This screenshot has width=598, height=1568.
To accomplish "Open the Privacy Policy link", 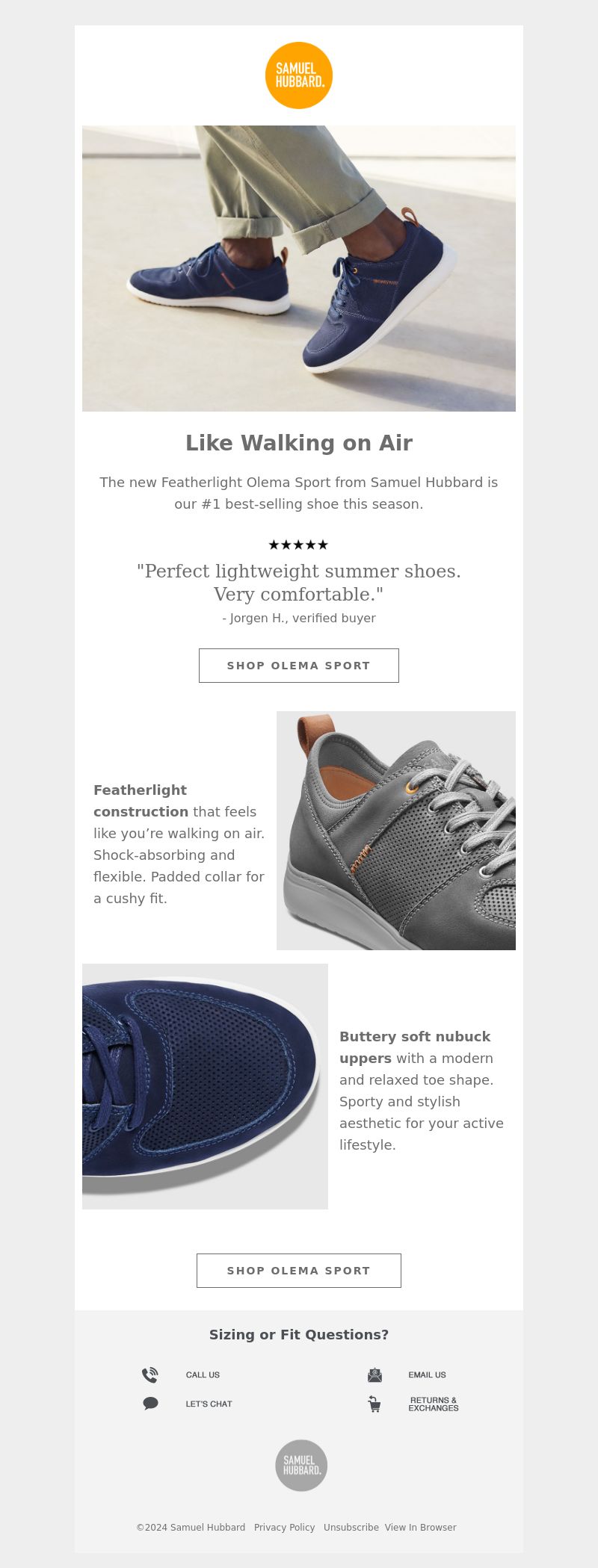I will point(284,1528).
